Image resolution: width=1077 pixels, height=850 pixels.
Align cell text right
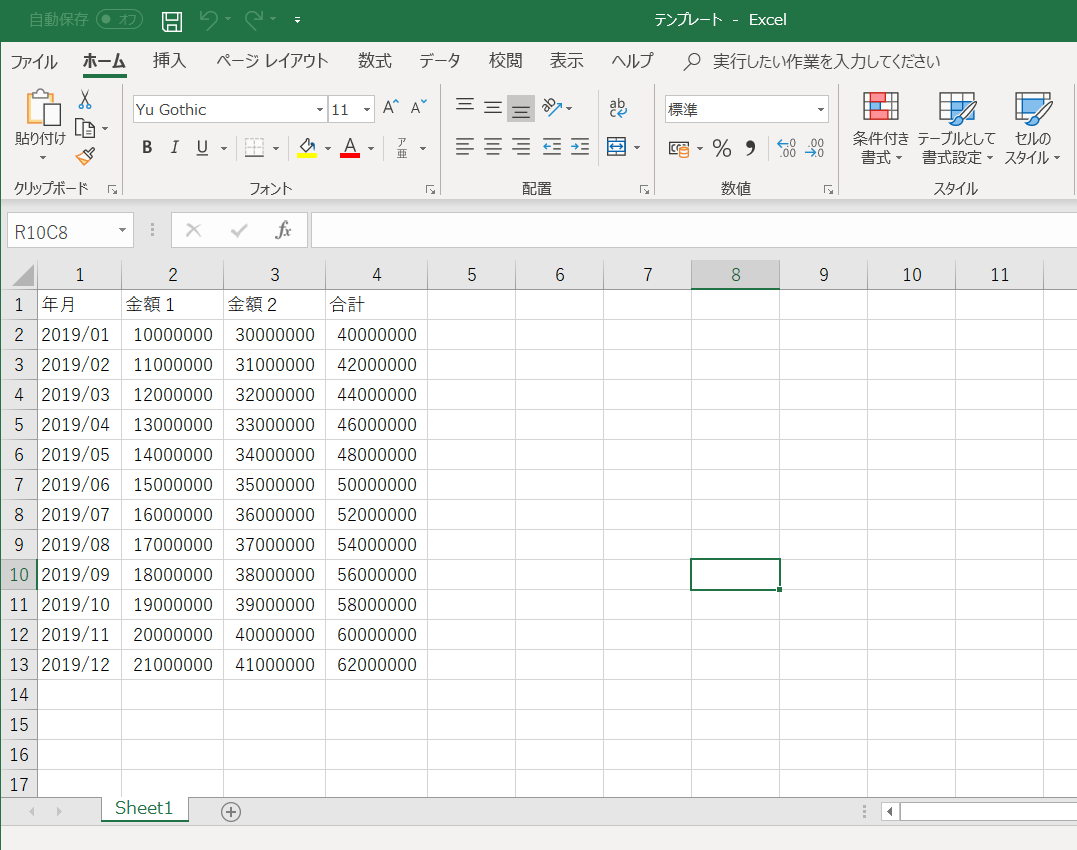pos(521,146)
